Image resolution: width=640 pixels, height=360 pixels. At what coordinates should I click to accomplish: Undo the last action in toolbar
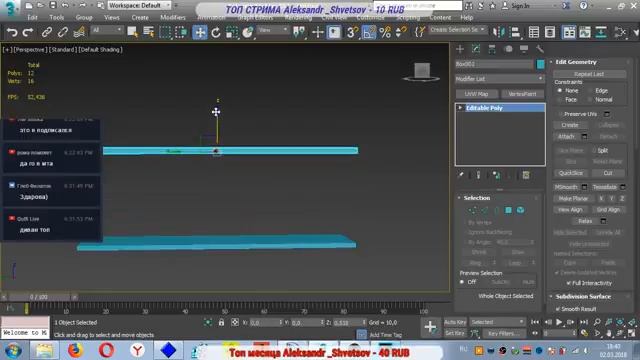[12, 32]
